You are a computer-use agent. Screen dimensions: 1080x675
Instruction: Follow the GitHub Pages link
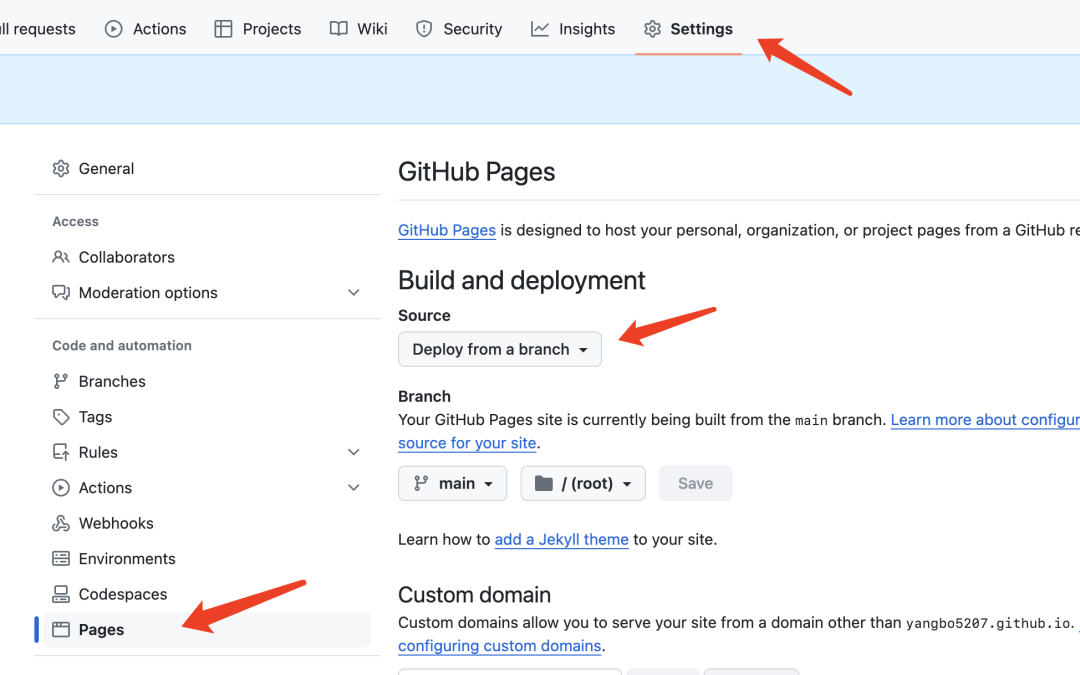click(x=446, y=231)
